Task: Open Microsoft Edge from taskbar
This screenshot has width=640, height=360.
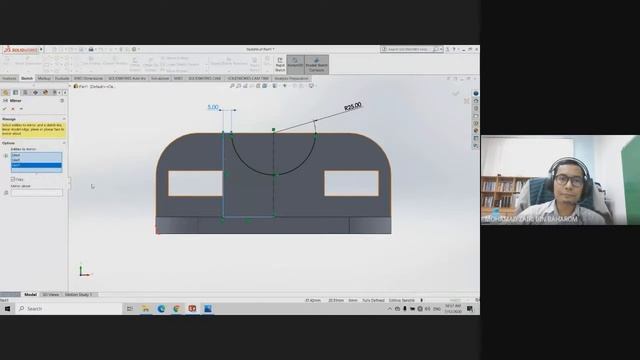Action: click(161, 309)
